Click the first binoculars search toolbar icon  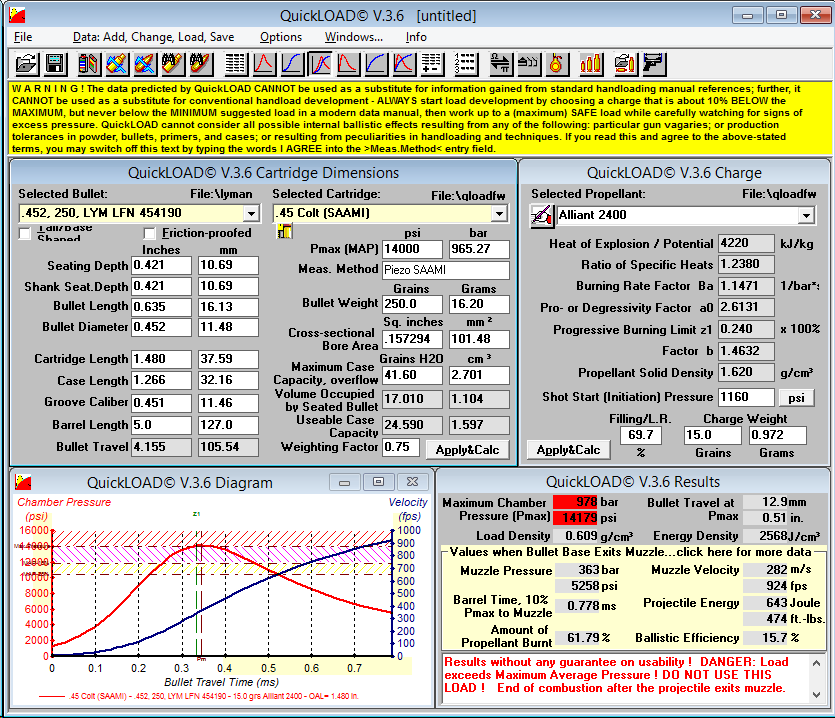click(x=173, y=64)
